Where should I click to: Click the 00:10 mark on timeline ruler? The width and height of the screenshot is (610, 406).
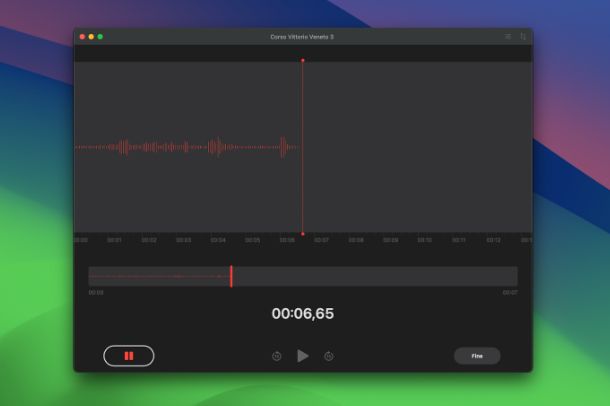click(425, 240)
